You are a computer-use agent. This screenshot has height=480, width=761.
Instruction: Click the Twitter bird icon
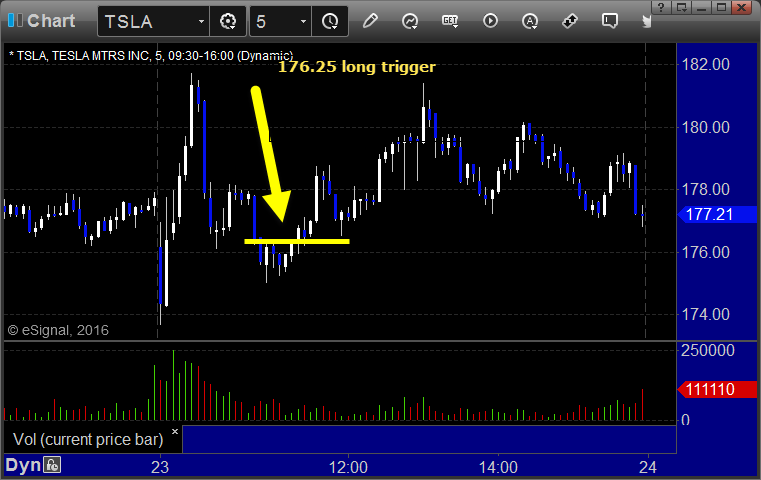point(646,21)
